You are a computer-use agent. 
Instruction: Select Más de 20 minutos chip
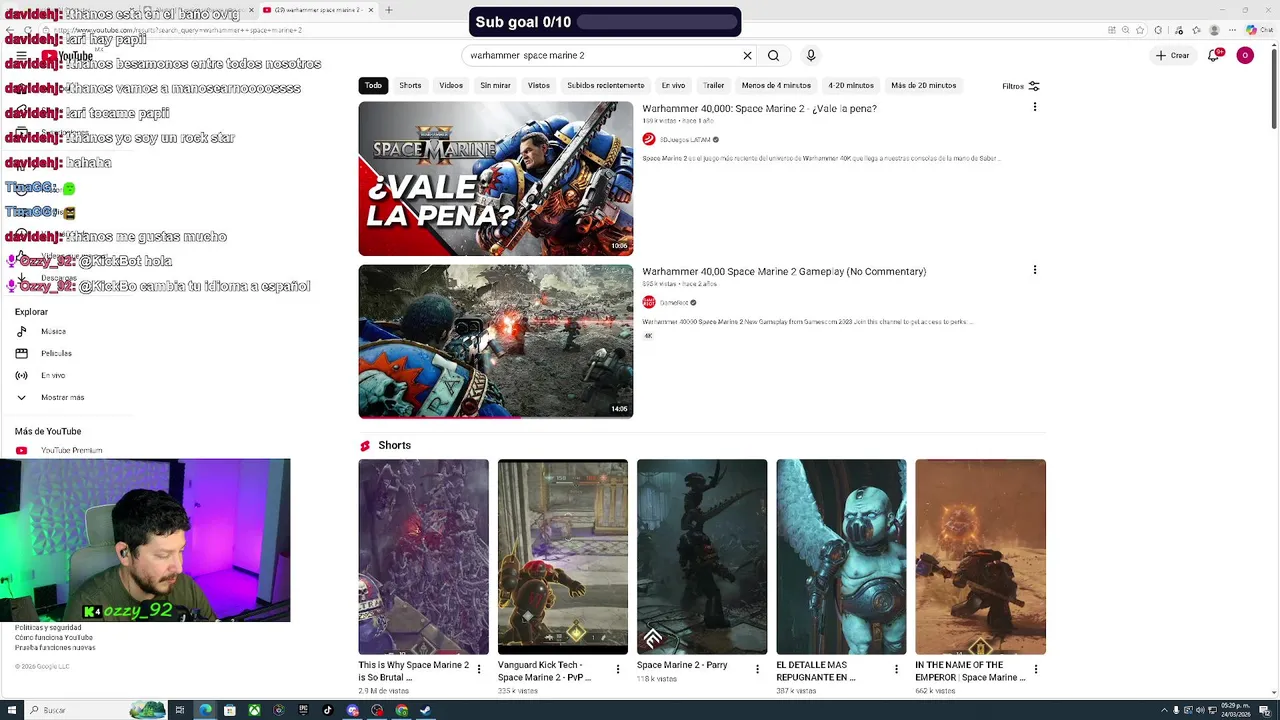(x=924, y=85)
